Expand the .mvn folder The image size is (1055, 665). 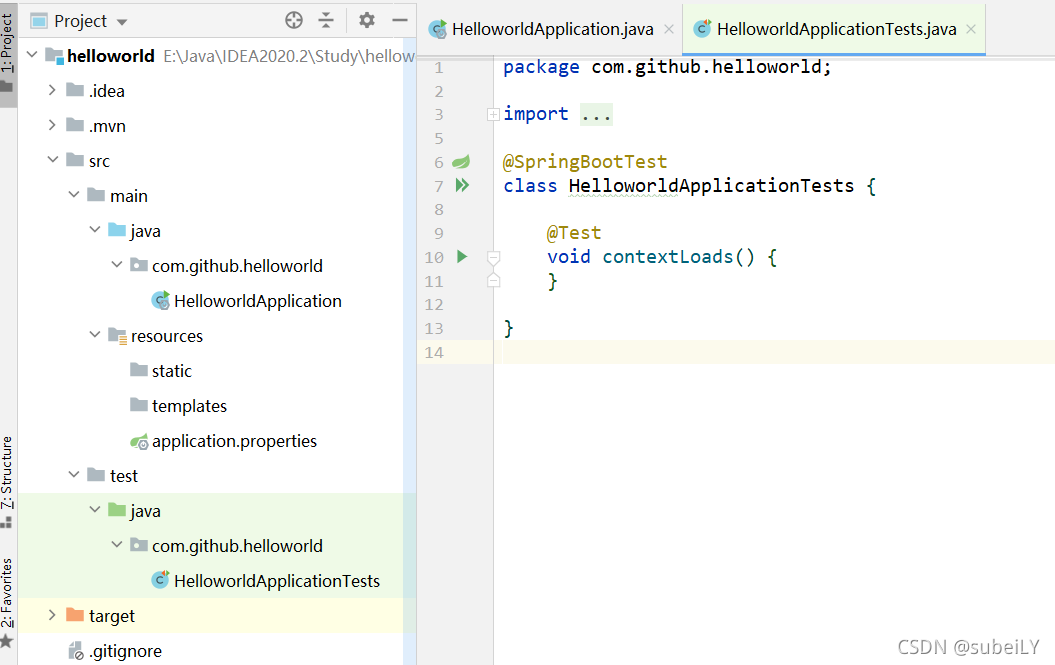click(x=52, y=125)
